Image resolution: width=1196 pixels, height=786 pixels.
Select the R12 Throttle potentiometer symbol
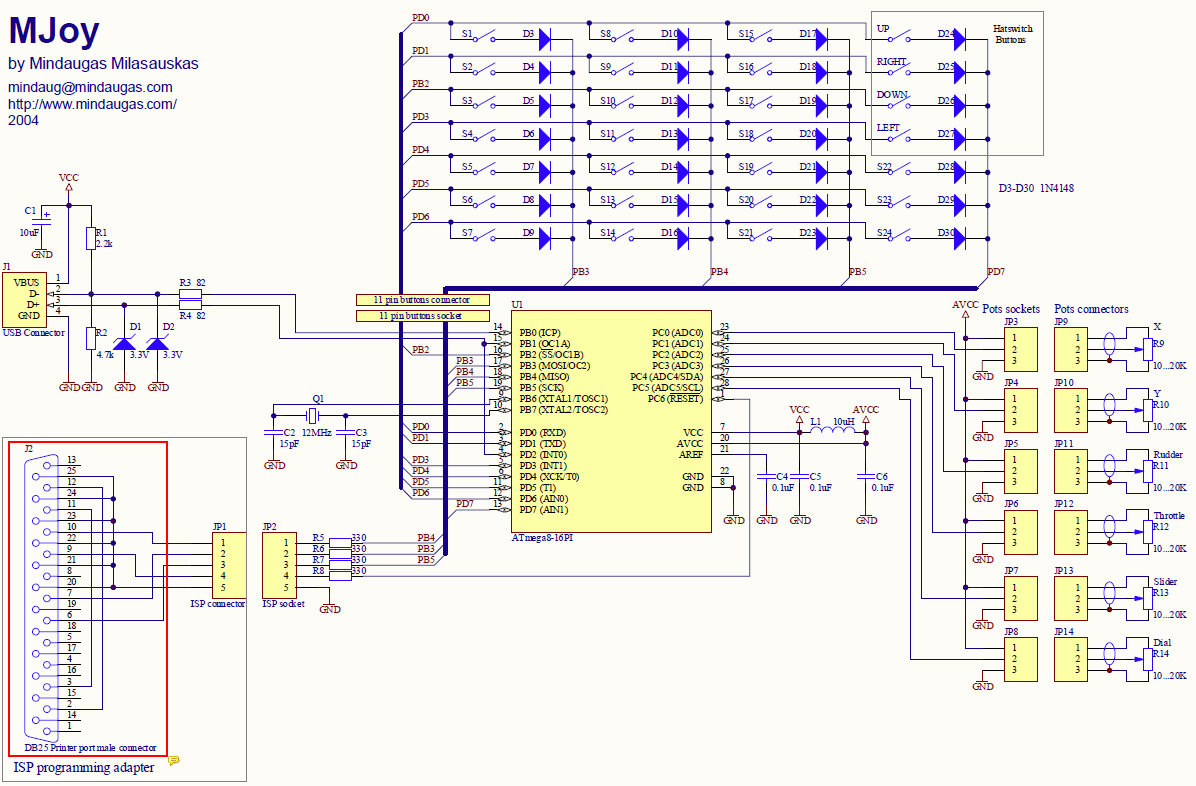1145,537
